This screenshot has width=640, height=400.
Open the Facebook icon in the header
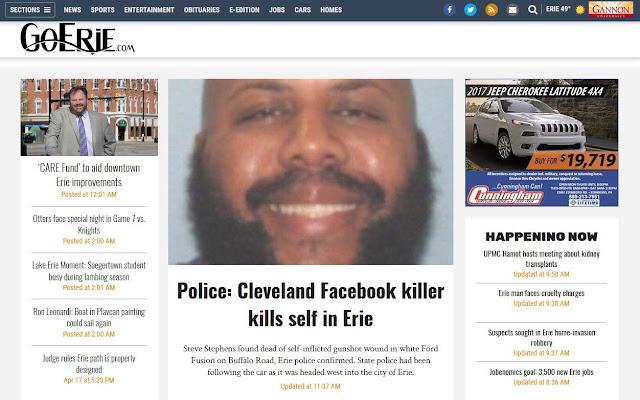(x=449, y=9)
